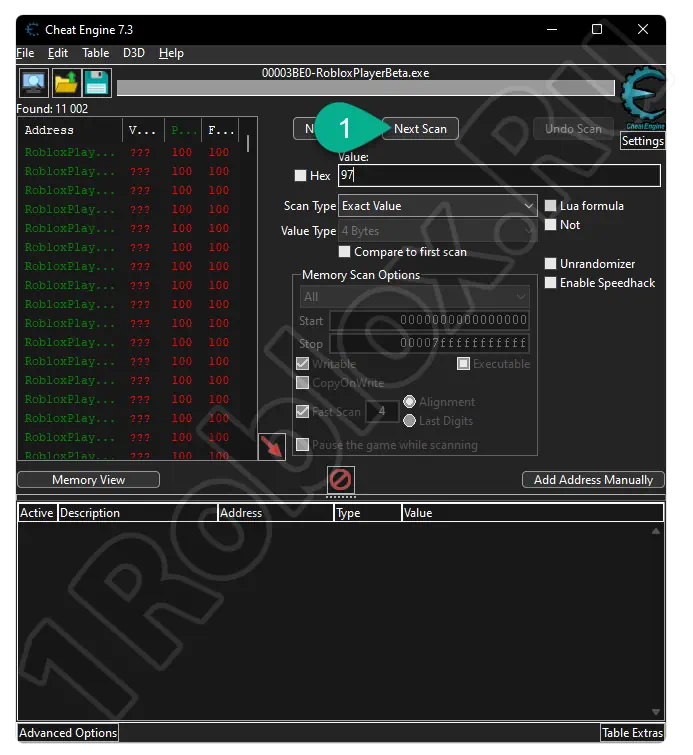Select the first RobloxPlay result row
Viewport: 693px width, 755px height.
click(128, 152)
